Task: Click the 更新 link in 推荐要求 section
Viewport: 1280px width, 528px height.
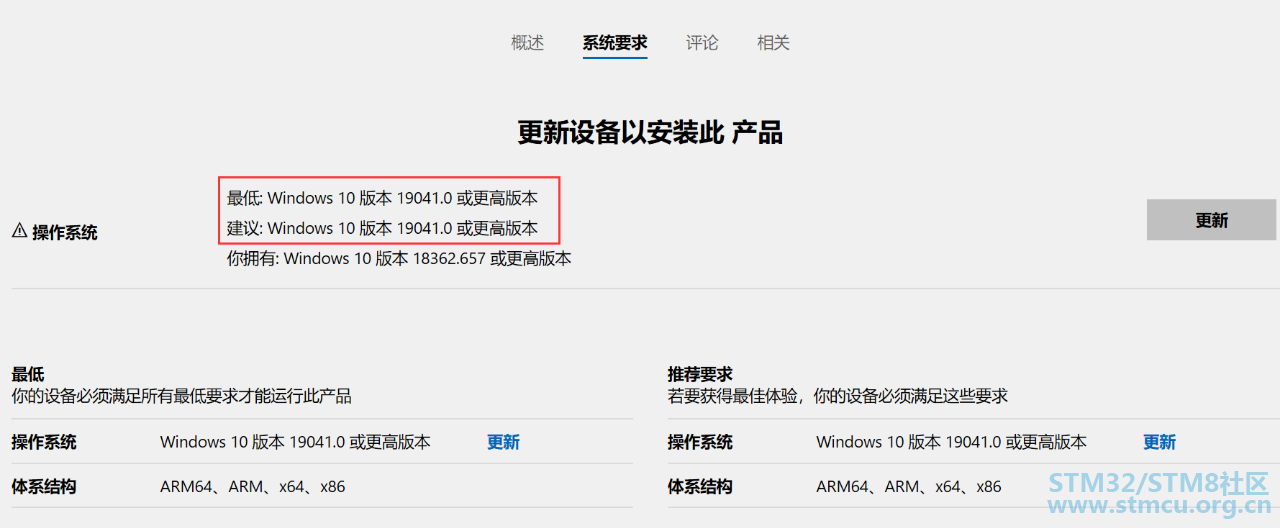Action: click(1159, 442)
